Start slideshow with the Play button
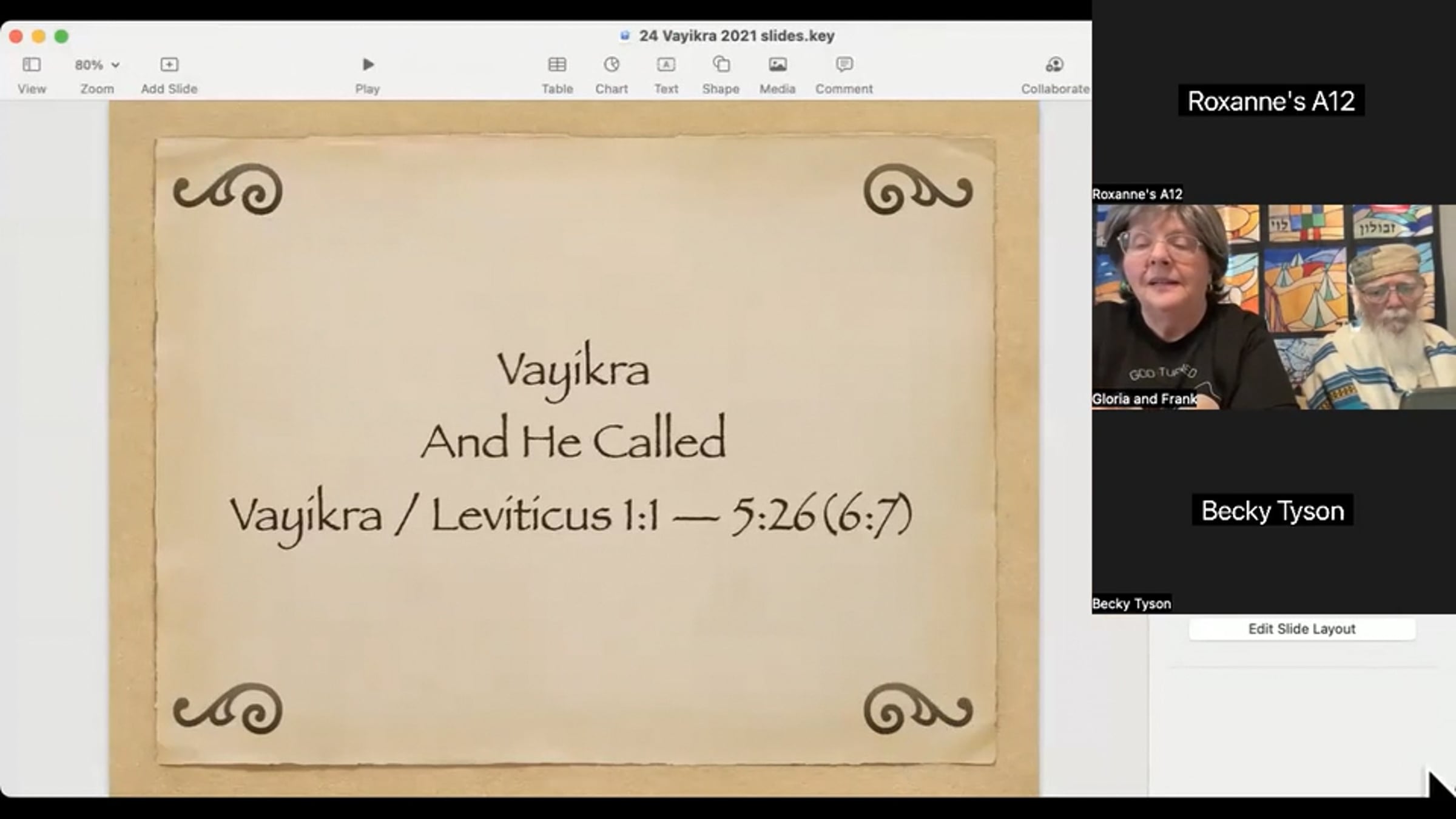 [368, 65]
